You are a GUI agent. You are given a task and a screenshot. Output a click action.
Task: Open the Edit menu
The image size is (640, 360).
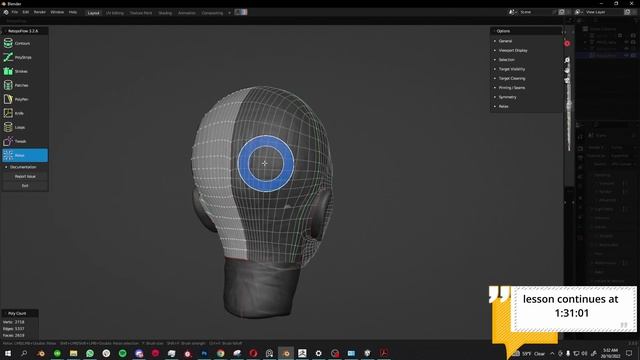coord(26,12)
